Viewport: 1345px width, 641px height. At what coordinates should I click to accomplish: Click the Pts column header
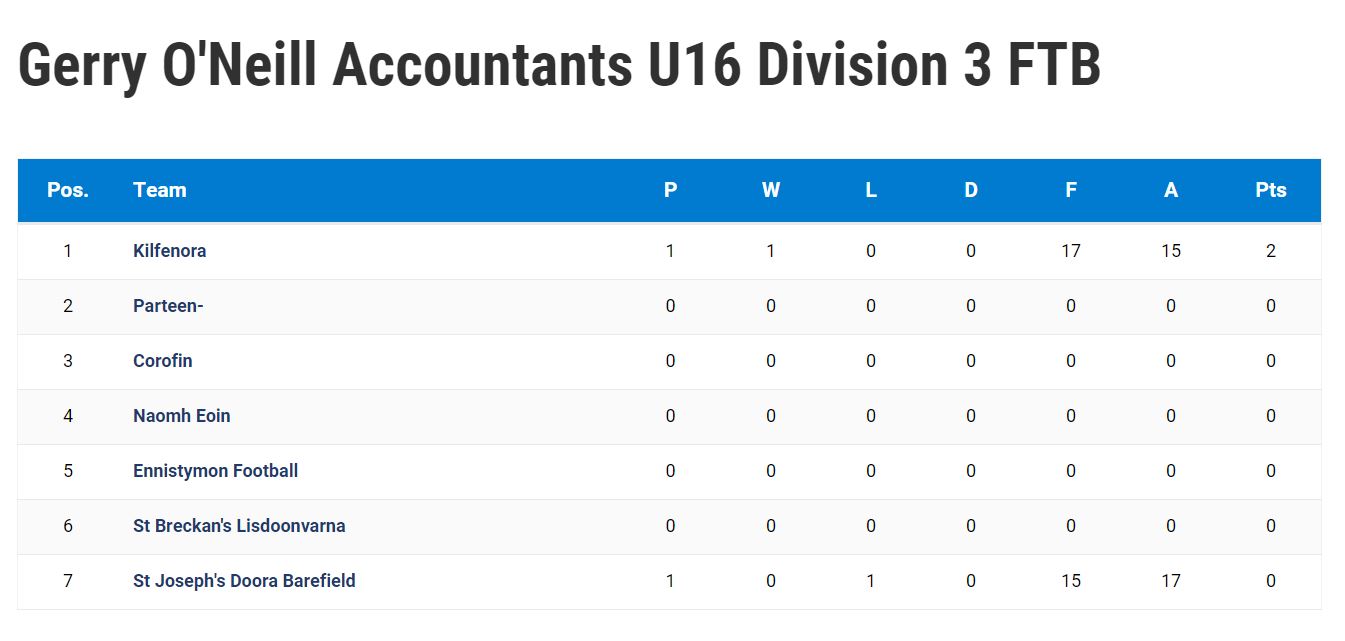1271,190
